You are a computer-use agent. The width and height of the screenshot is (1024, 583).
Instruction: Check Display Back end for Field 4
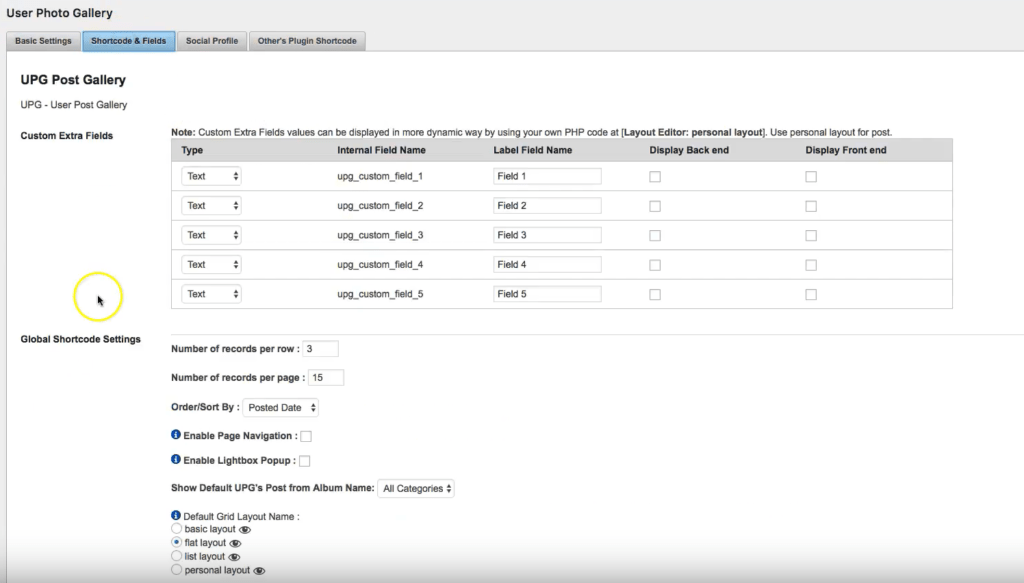point(655,265)
